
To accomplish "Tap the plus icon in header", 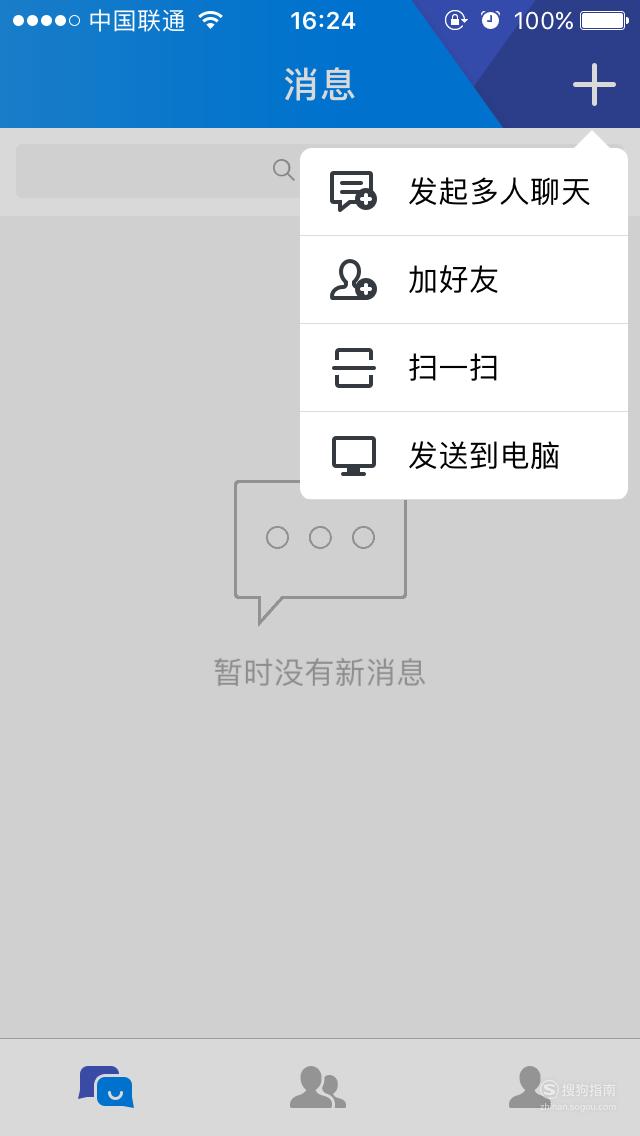I will 594,85.
